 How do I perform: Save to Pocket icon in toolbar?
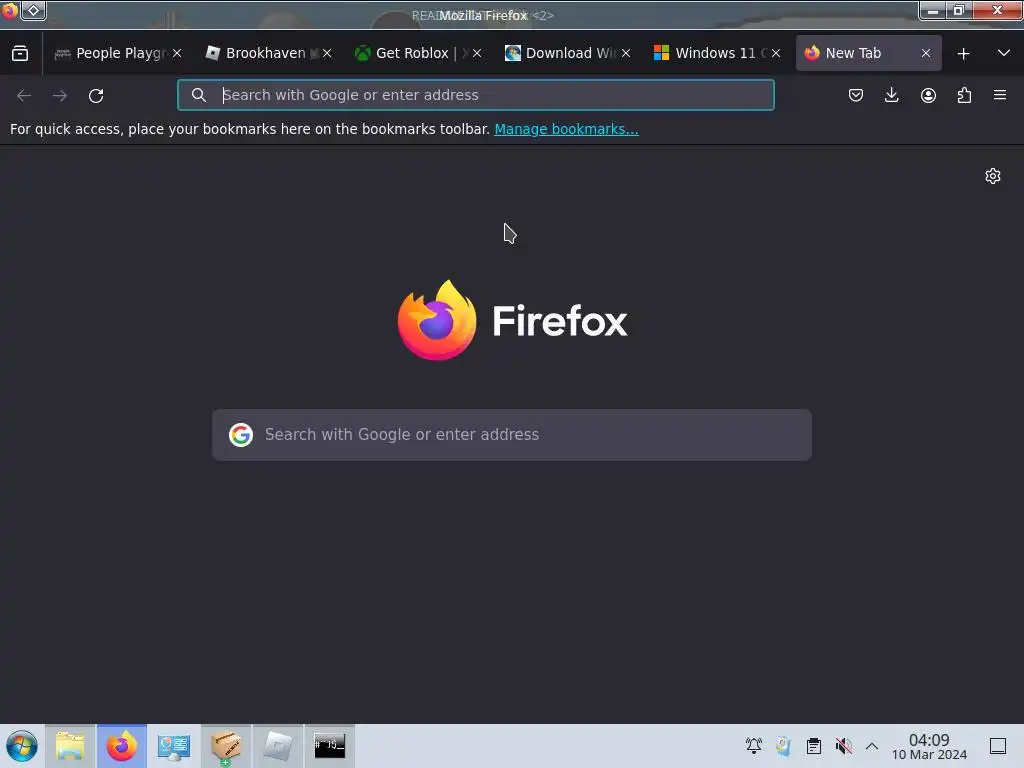tap(856, 95)
